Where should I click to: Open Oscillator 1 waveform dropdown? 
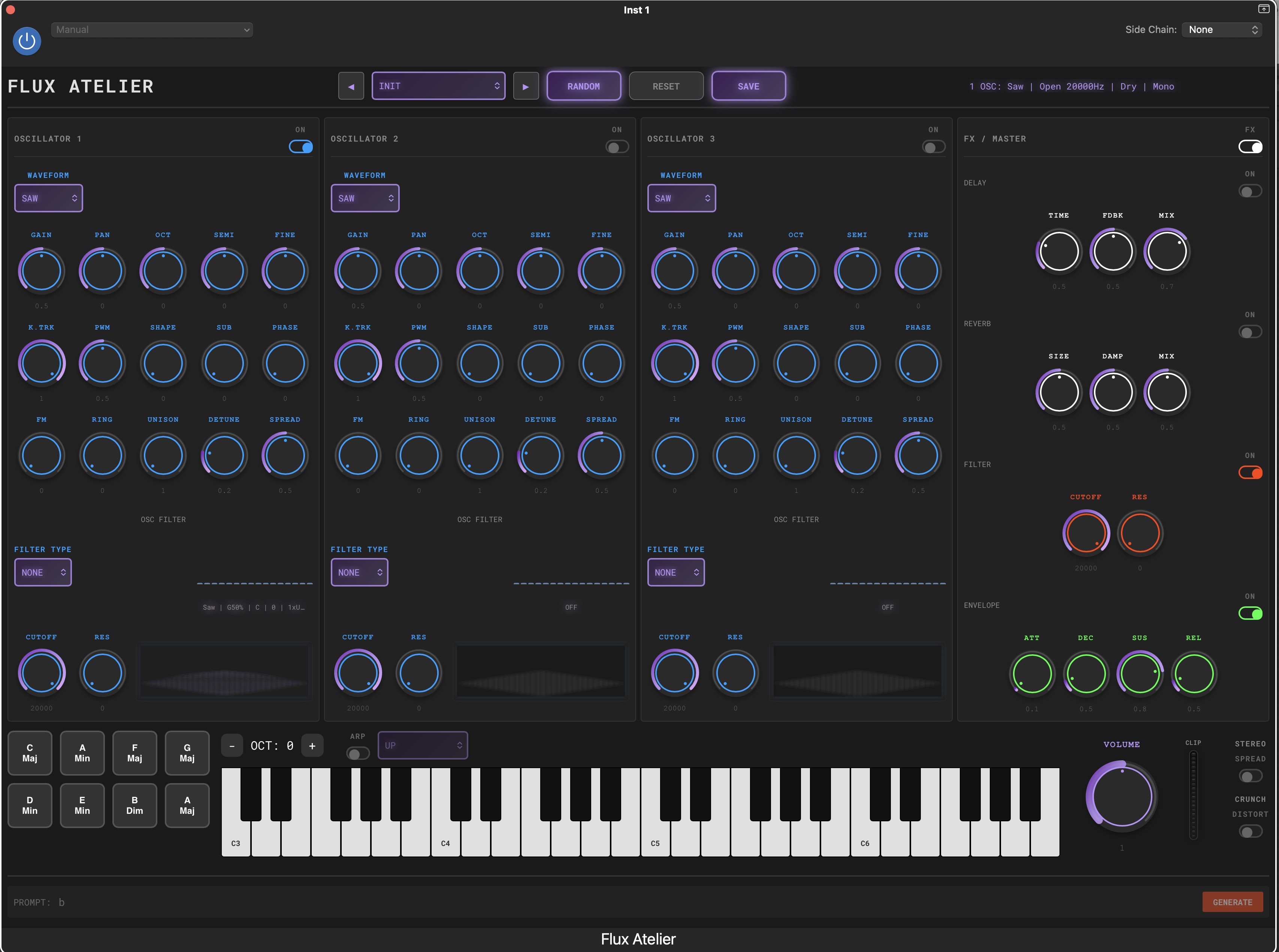[48, 198]
